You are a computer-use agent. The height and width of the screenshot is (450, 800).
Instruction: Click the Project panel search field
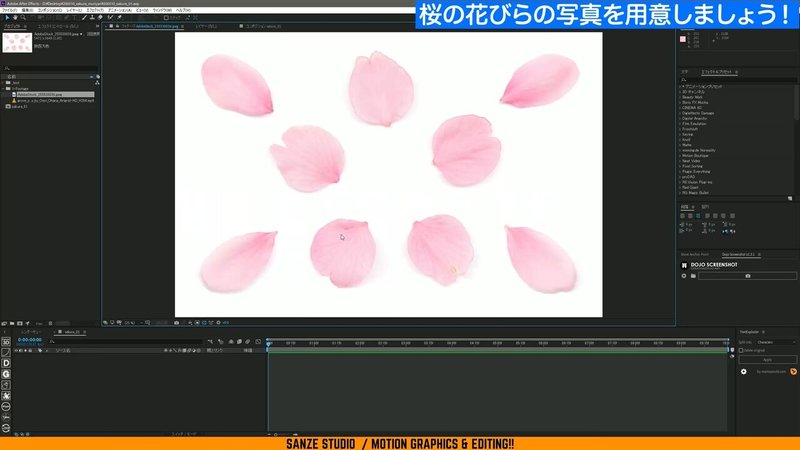click(51, 68)
